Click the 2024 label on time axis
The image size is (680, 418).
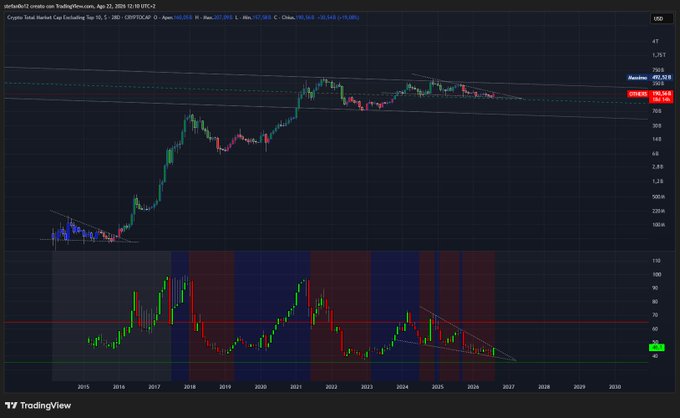402,387
